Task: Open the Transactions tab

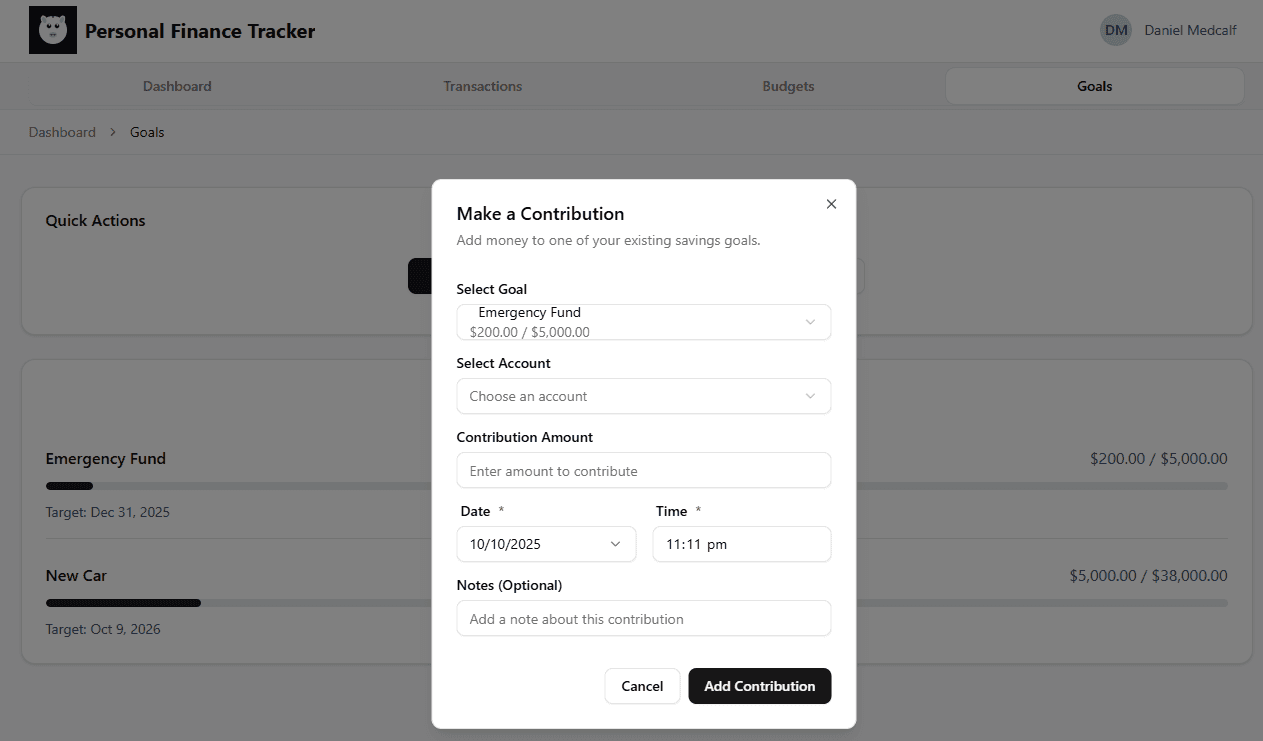Action: (x=483, y=86)
